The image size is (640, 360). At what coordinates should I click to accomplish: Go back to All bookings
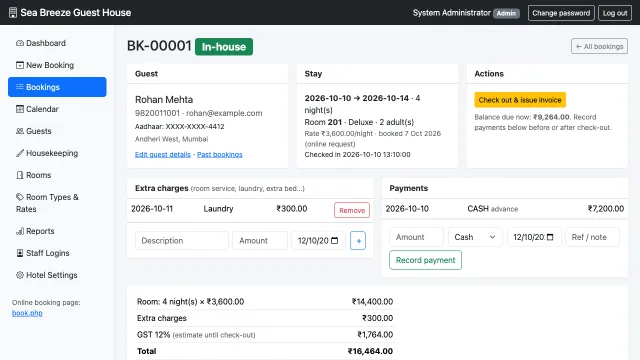point(599,47)
